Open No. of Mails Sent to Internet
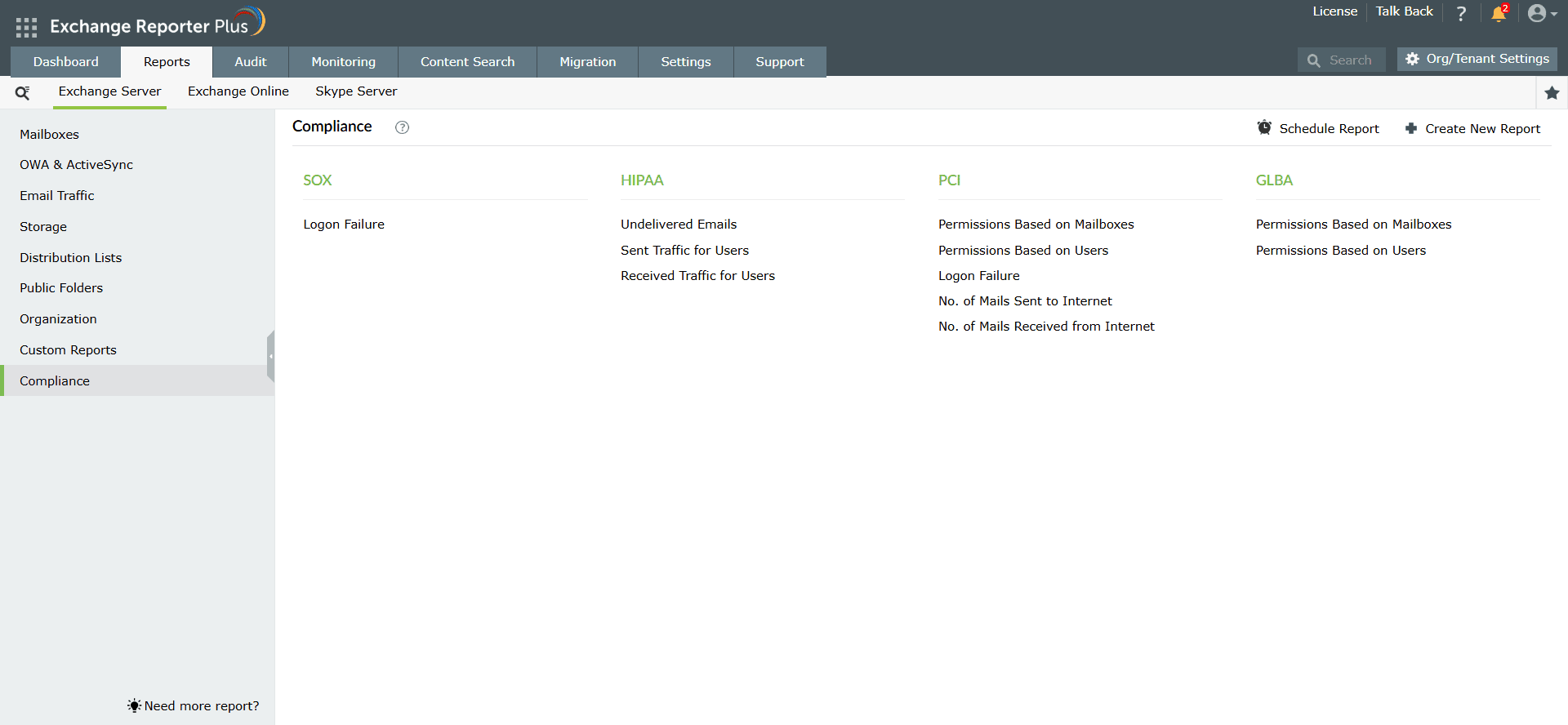Image resolution: width=1568 pixels, height=725 pixels. pos(1025,301)
